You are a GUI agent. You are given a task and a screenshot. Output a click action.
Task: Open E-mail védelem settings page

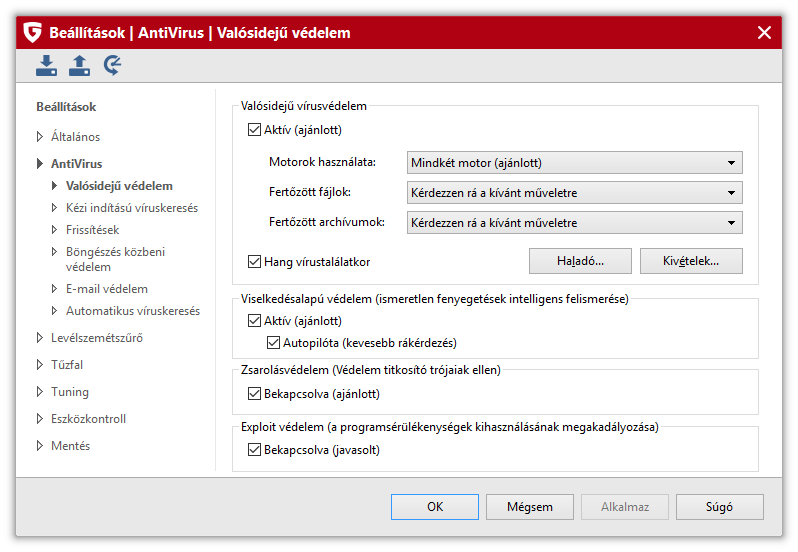pyautogui.click(x=106, y=289)
